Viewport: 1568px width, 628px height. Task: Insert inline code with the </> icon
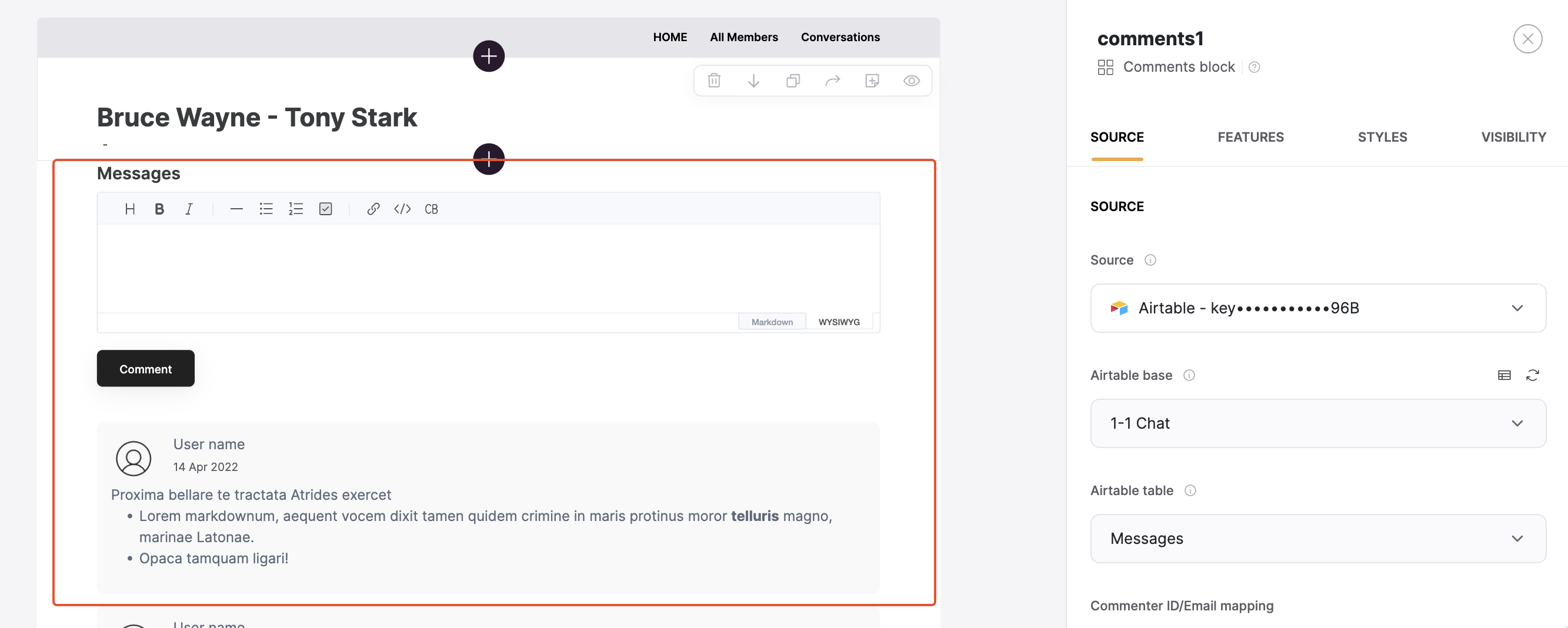pyautogui.click(x=402, y=209)
